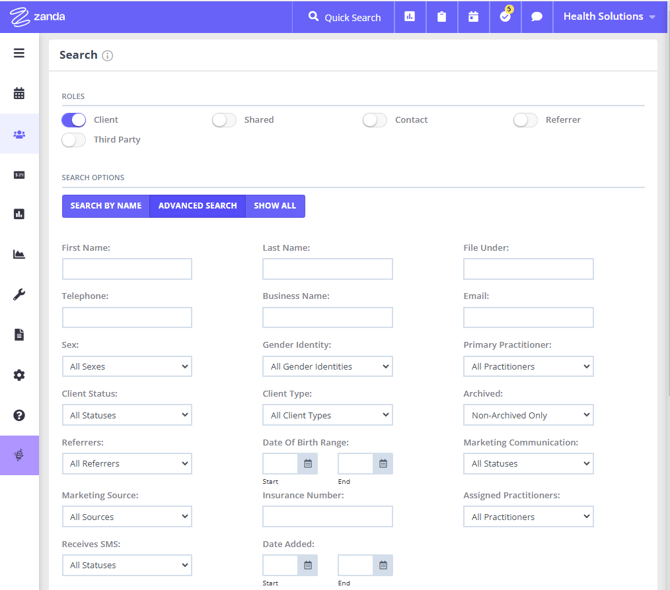Click the wrench tools icon in sidebar
670x590 pixels.
click(19, 295)
